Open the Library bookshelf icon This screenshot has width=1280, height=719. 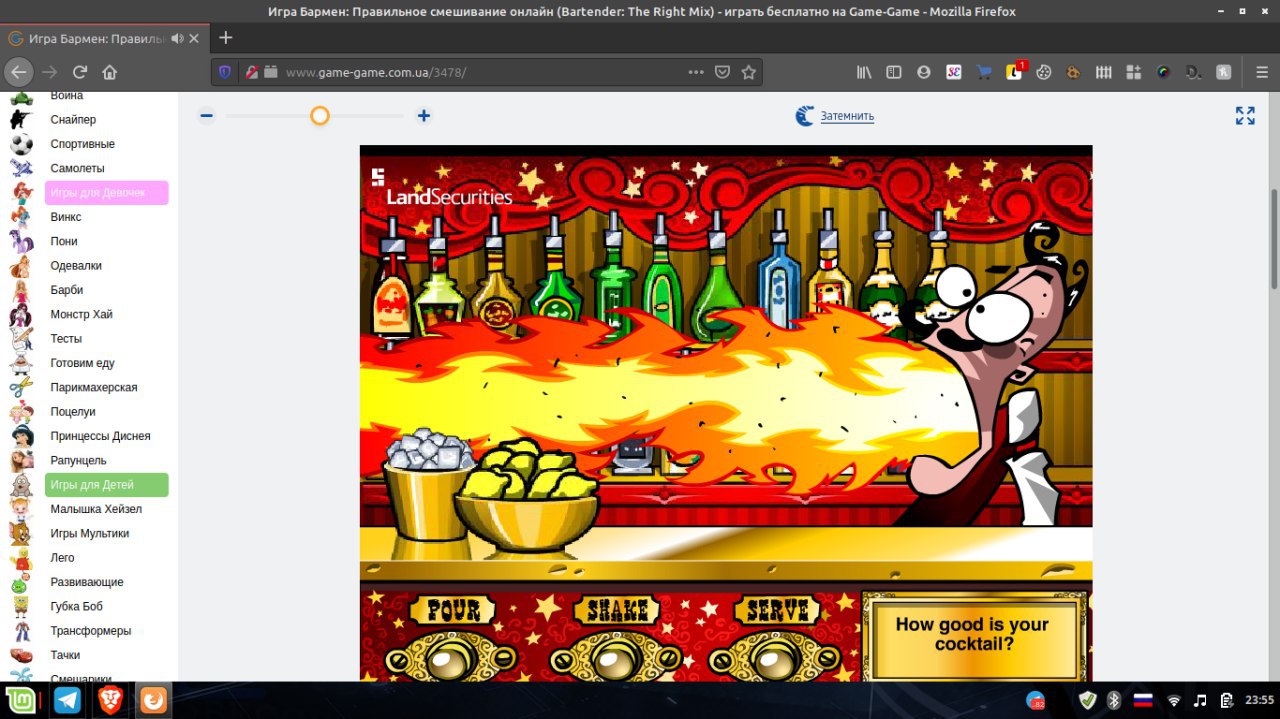(x=864, y=72)
